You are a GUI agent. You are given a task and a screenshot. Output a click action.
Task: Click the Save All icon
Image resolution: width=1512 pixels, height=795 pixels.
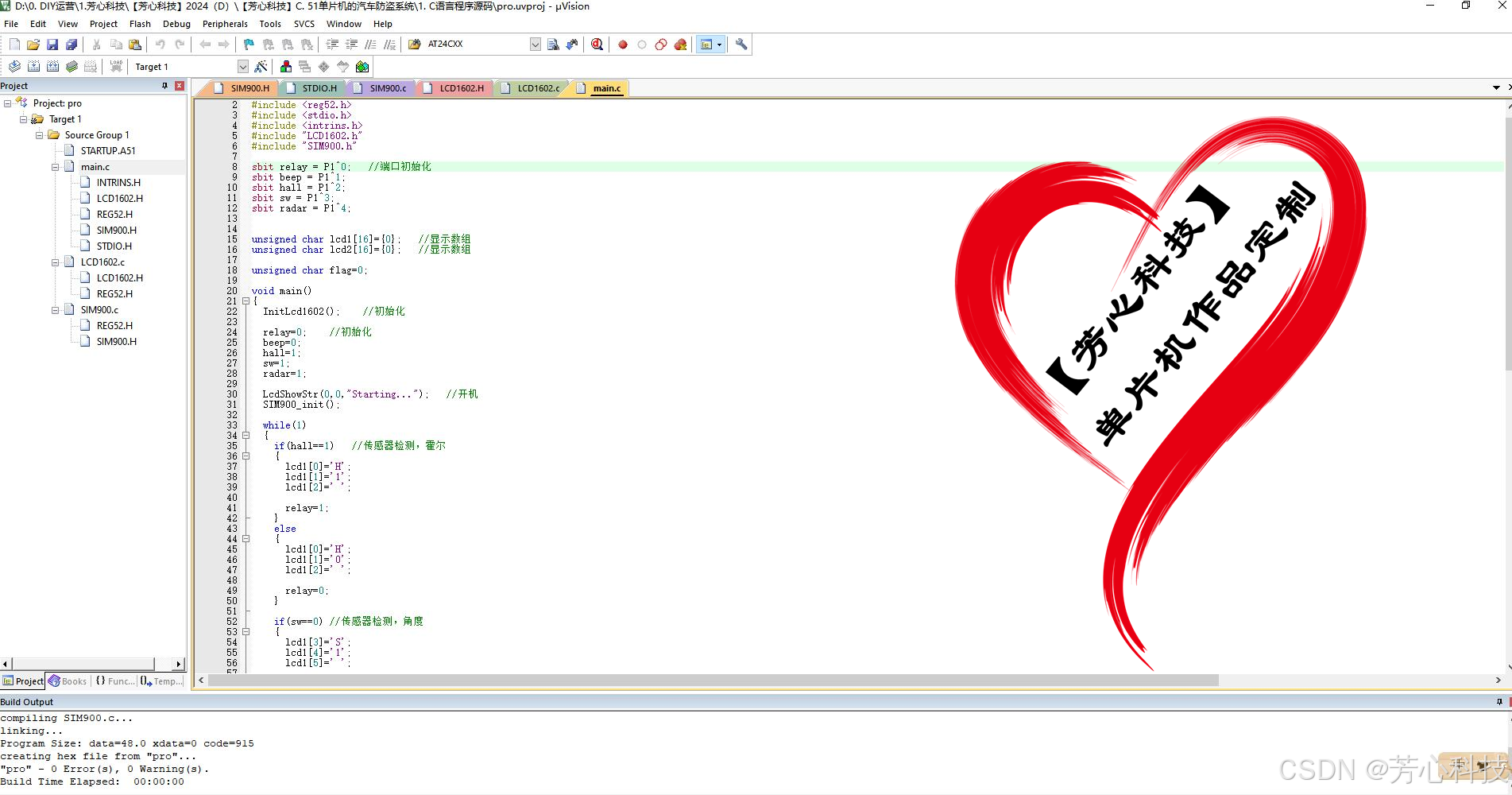tap(72, 45)
